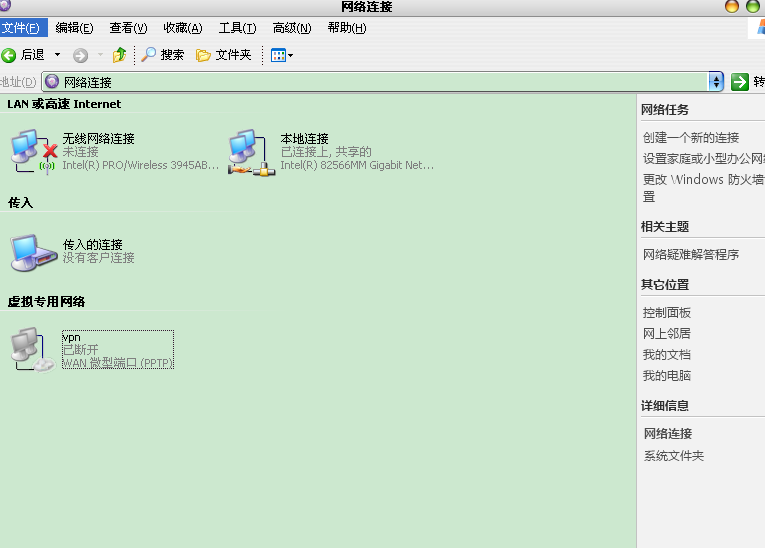Open the 搜索 (Search) toolbar button

coord(163,55)
